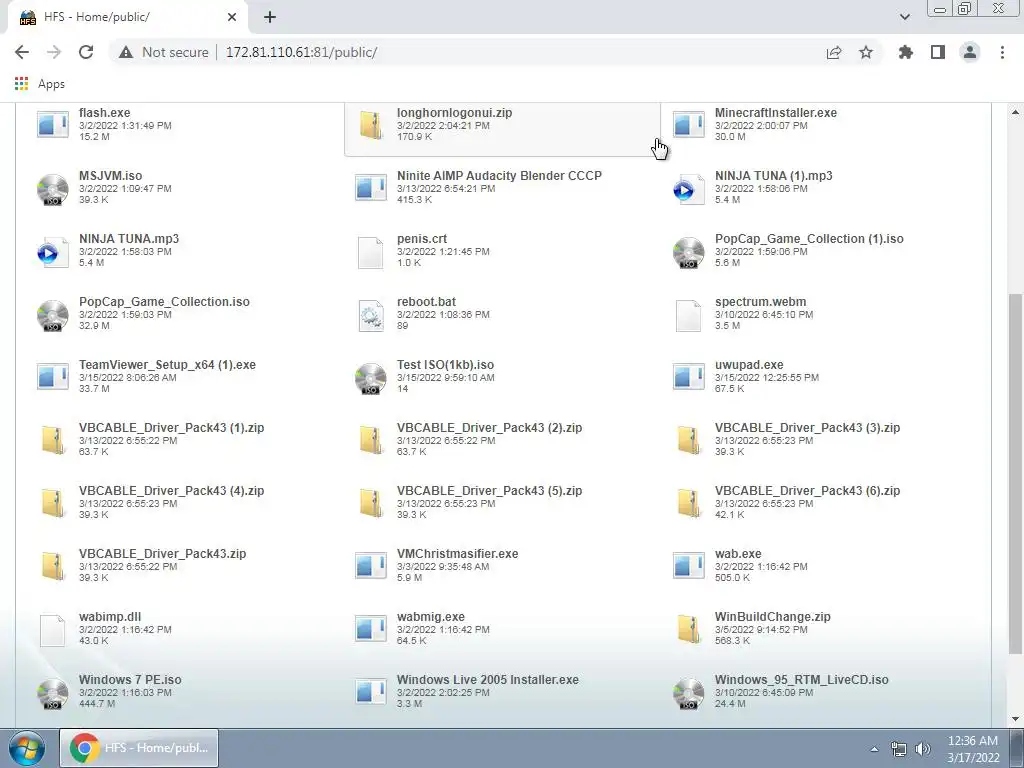1024x768 pixels.
Task: Open the VBCABLE_Driver_Pack43 (4).zip link
Action: (x=171, y=490)
